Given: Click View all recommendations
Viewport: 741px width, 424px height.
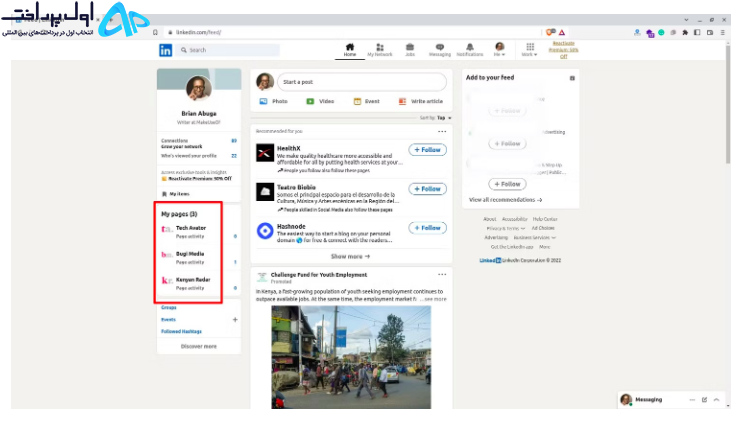Looking at the screenshot, I should point(506,200).
